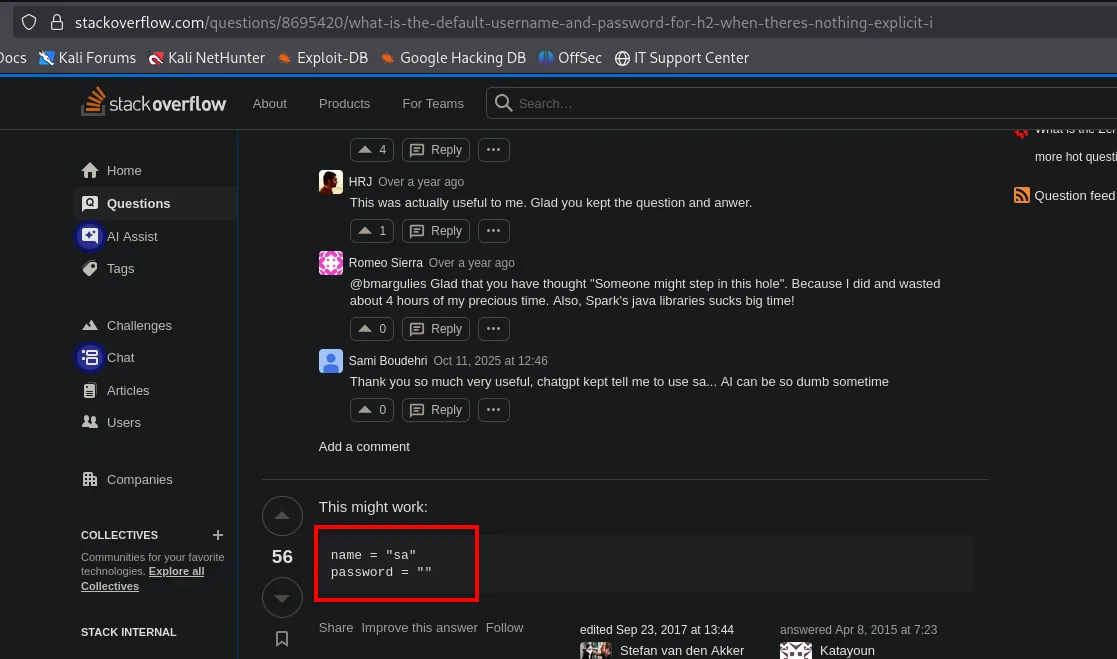Open Chat in the sidebar
1117x659 pixels.
[x=155, y=358]
